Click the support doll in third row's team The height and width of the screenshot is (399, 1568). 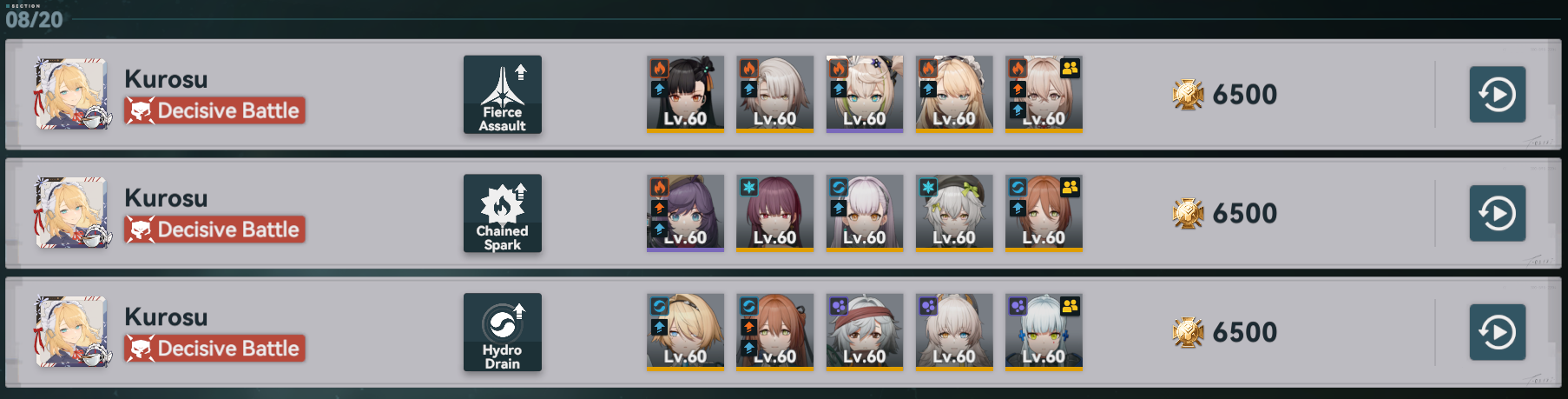click(1044, 333)
